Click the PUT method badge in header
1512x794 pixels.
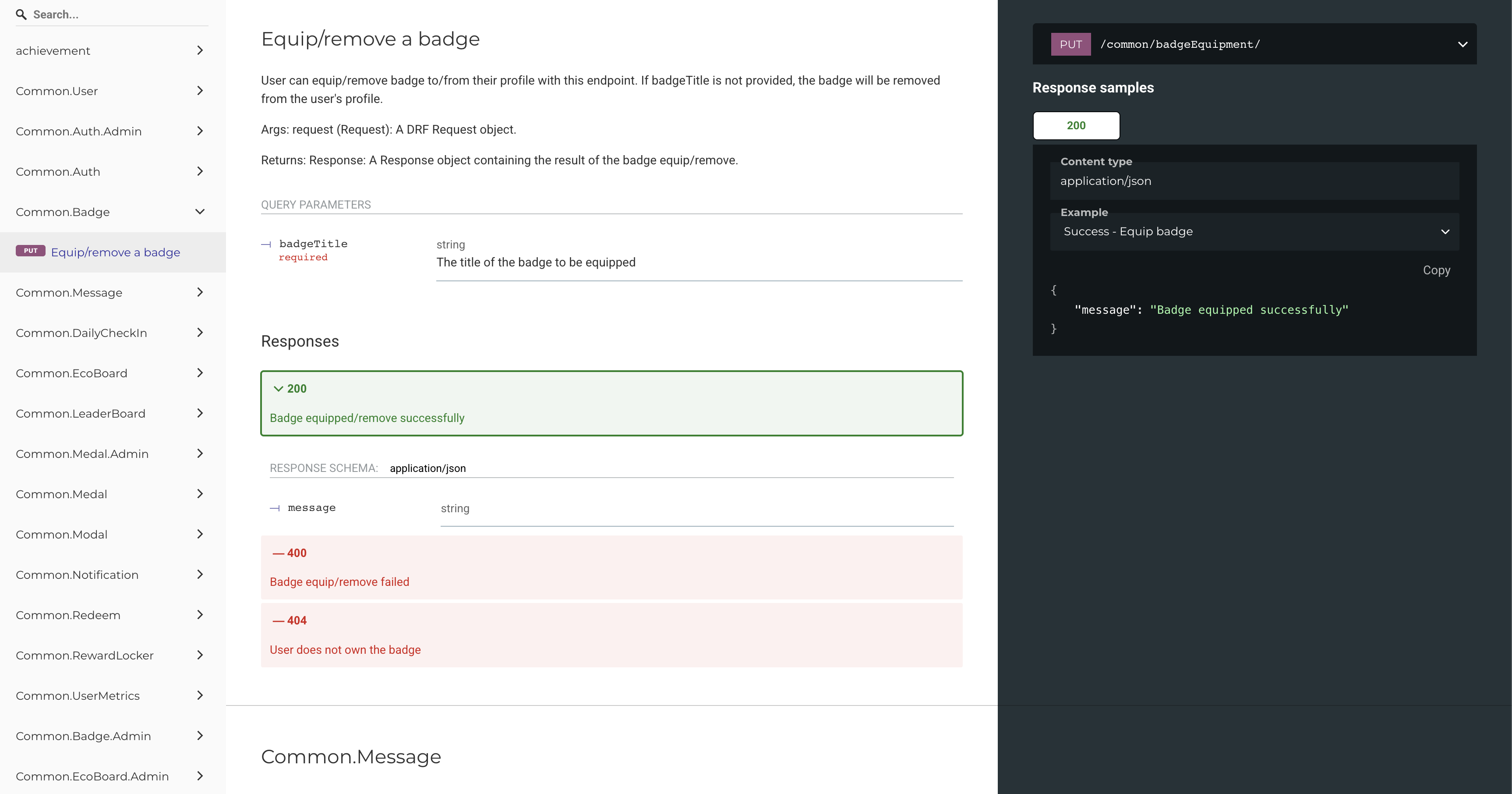pyautogui.click(x=1070, y=44)
